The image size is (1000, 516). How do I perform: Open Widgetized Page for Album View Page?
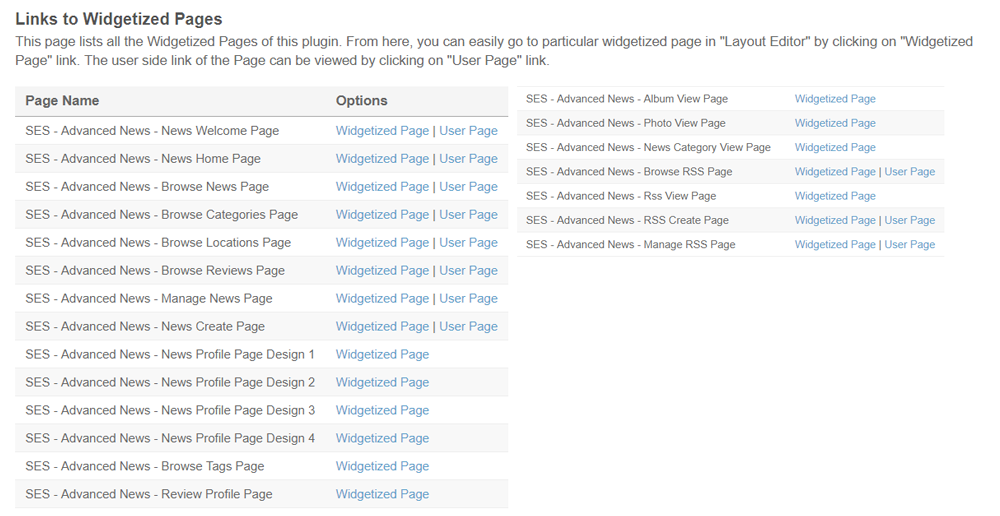(835, 99)
